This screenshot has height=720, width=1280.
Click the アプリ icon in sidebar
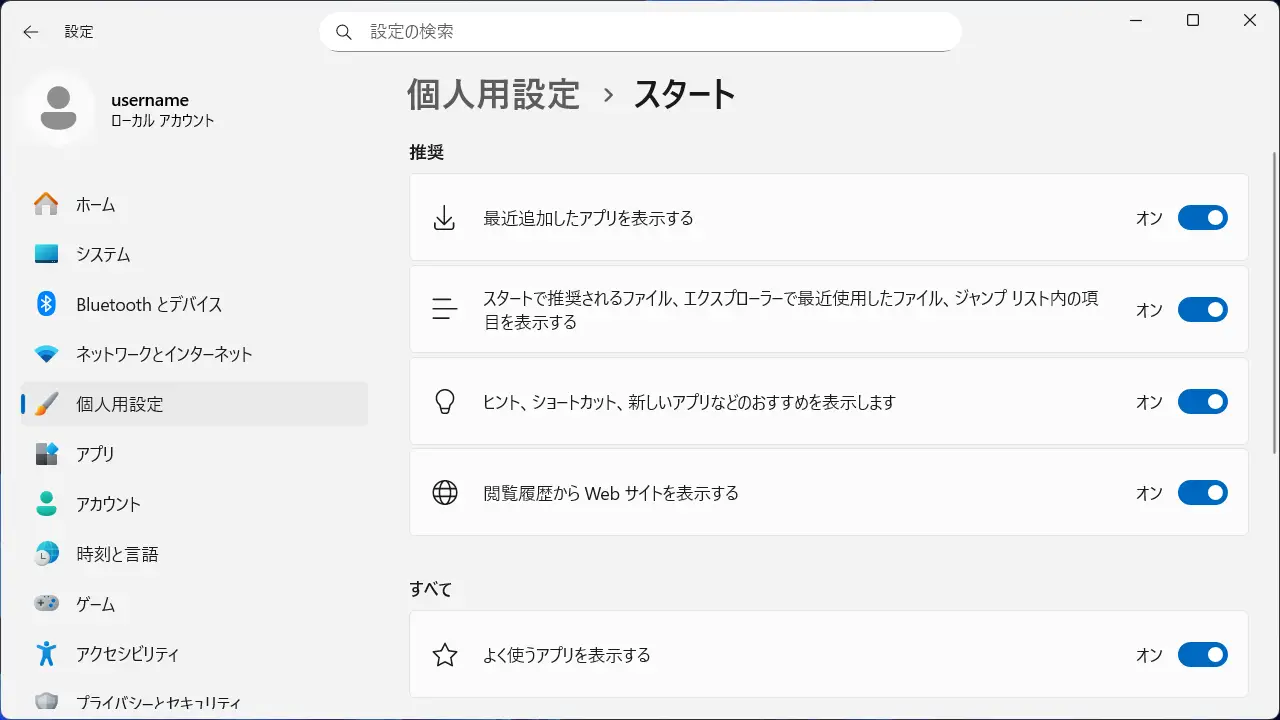(x=46, y=454)
